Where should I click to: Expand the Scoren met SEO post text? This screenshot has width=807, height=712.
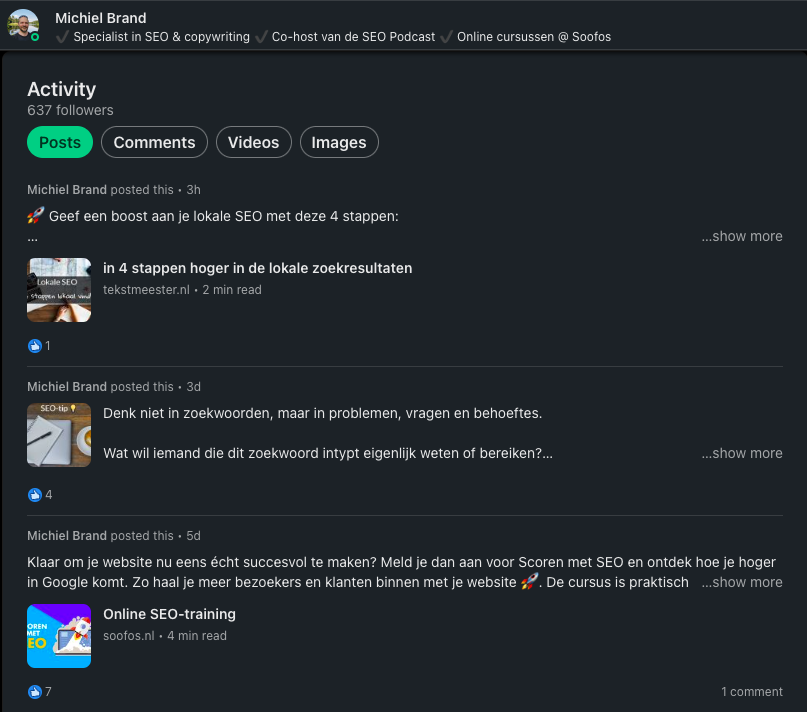742,582
